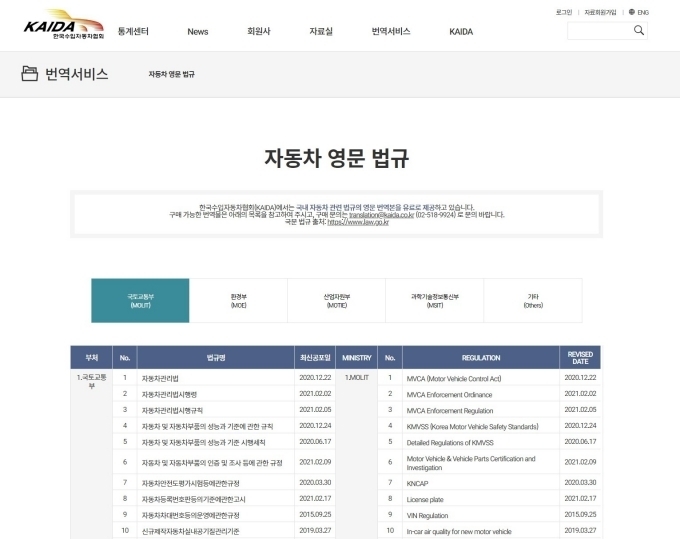Click the License plate regulation entry
This screenshot has width=680, height=539.
point(425,500)
